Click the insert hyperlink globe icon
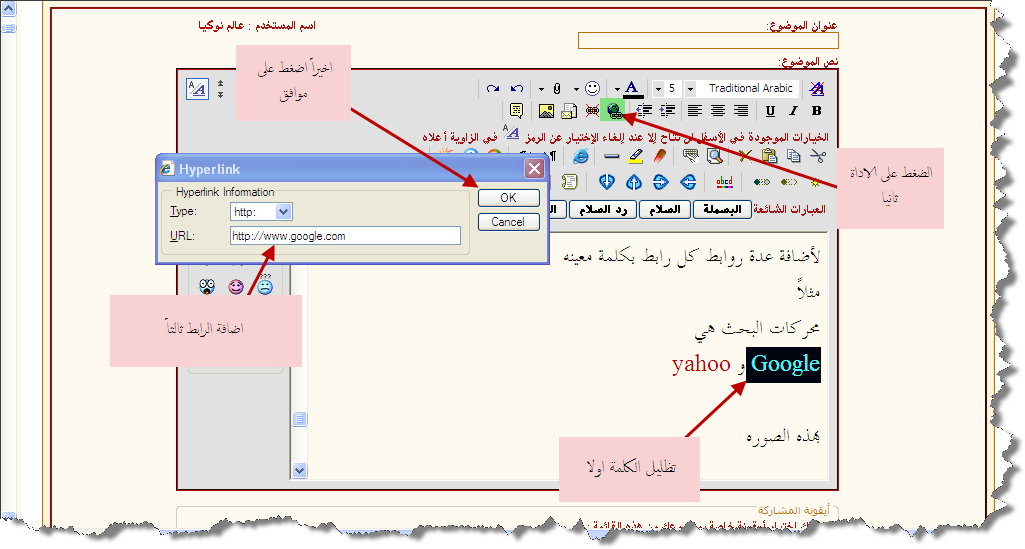Image resolution: width=1025 pixels, height=549 pixels. point(612,111)
